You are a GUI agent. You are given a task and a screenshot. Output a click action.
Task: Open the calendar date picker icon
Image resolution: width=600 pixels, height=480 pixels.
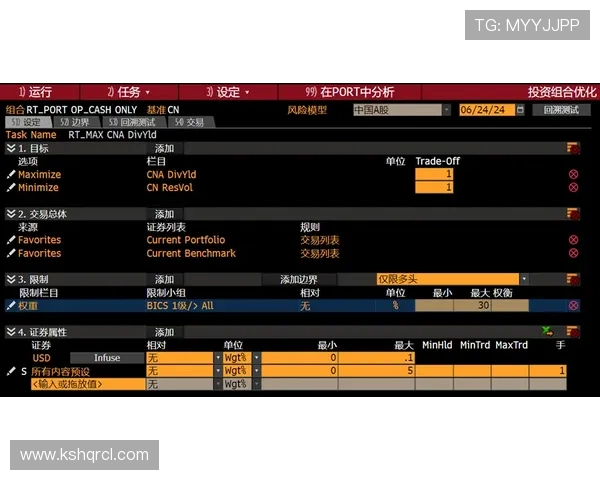click(x=520, y=110)
